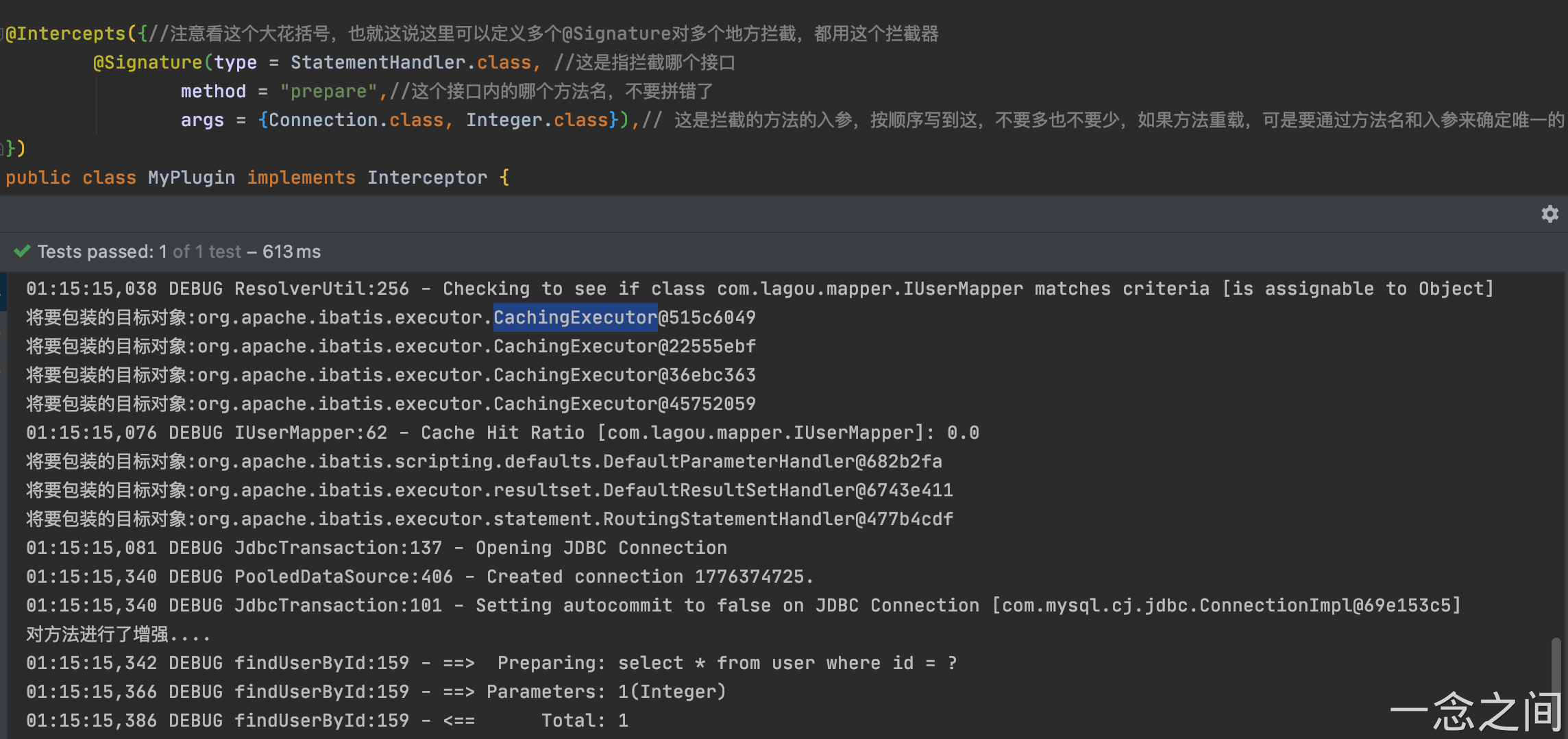The image size is (1568, 739).
Task: Place cursor on StatementHandler class name
Action: point(378,62)
